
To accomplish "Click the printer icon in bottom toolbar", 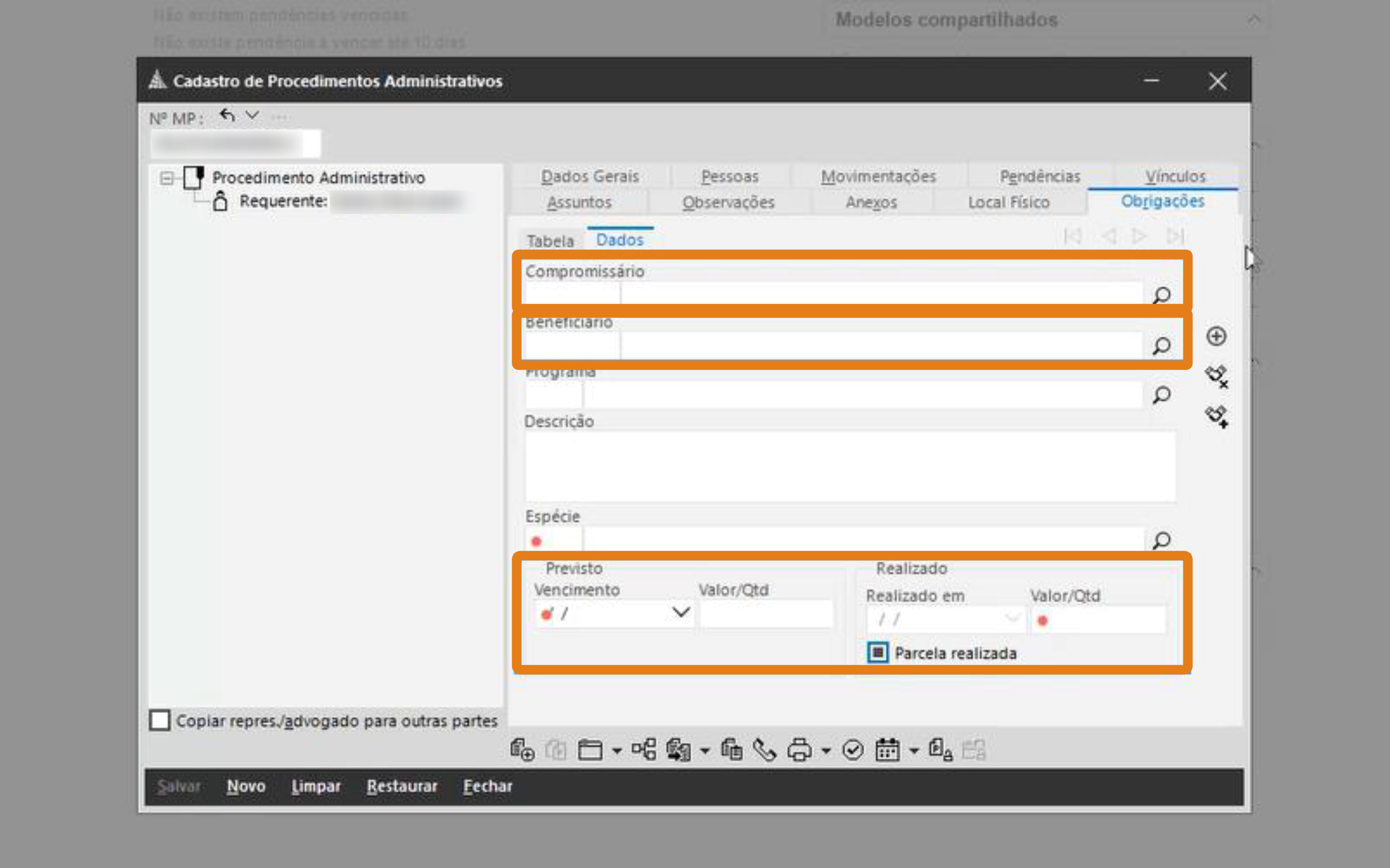I will click(799, 750).
